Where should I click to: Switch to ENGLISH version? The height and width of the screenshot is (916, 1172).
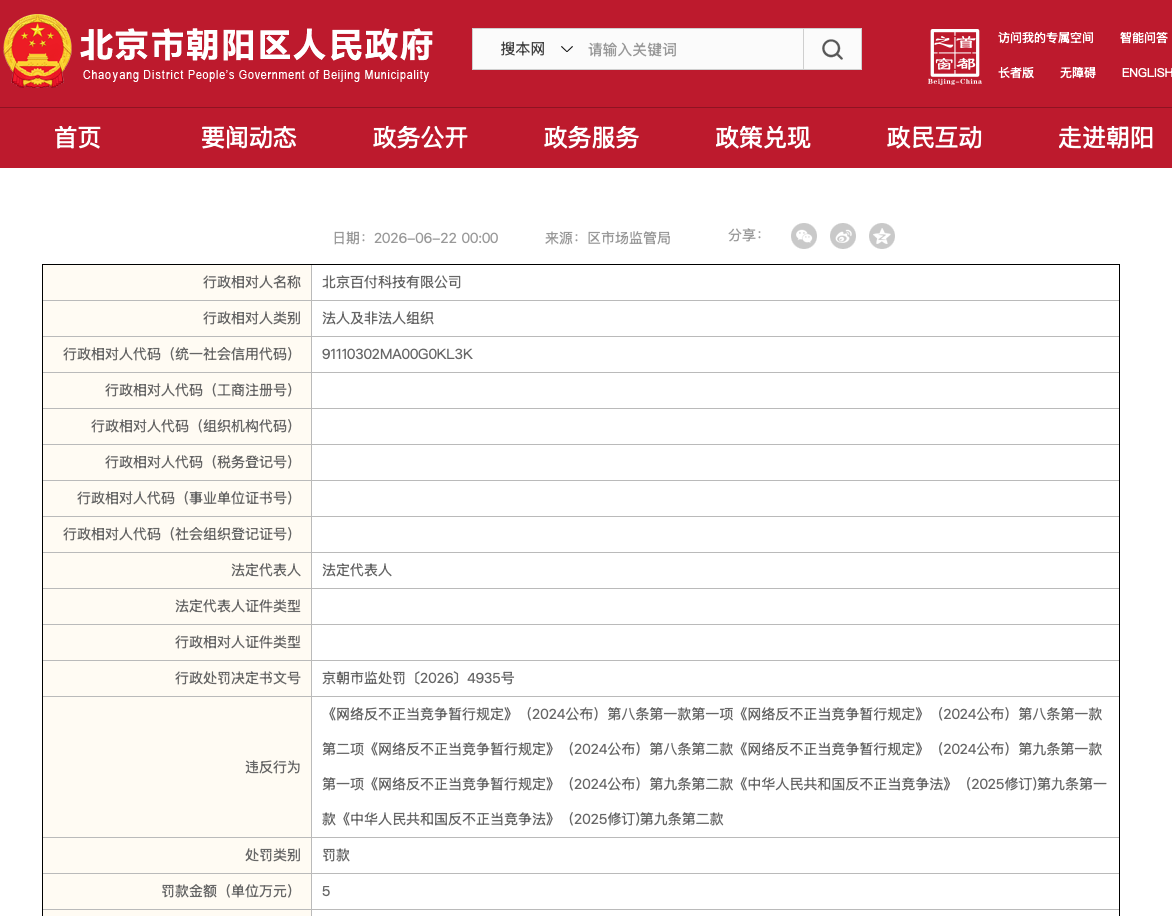tap(1146, 72)
